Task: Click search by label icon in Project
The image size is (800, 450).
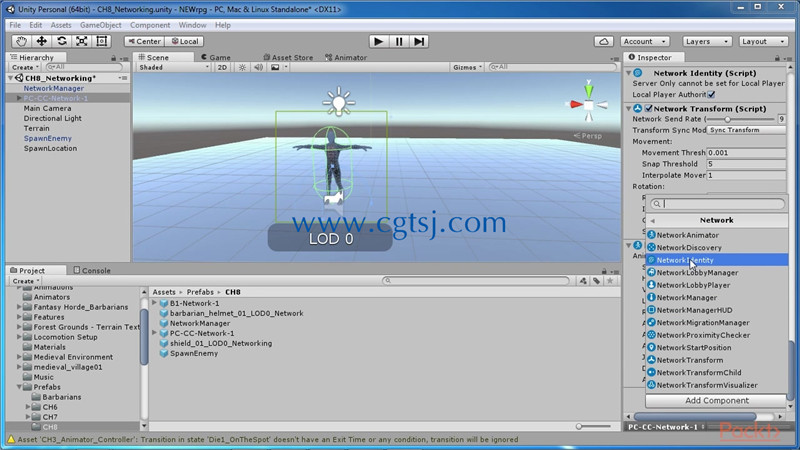Action: (596, 281)
